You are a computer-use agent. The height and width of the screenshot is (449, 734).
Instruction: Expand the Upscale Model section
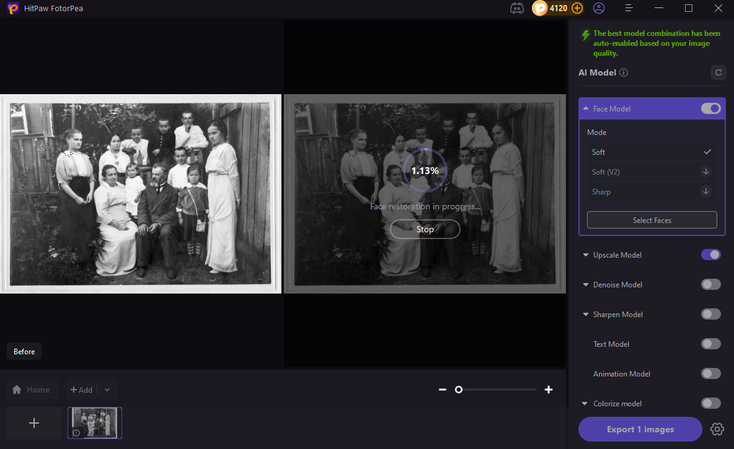click(585, 255)
